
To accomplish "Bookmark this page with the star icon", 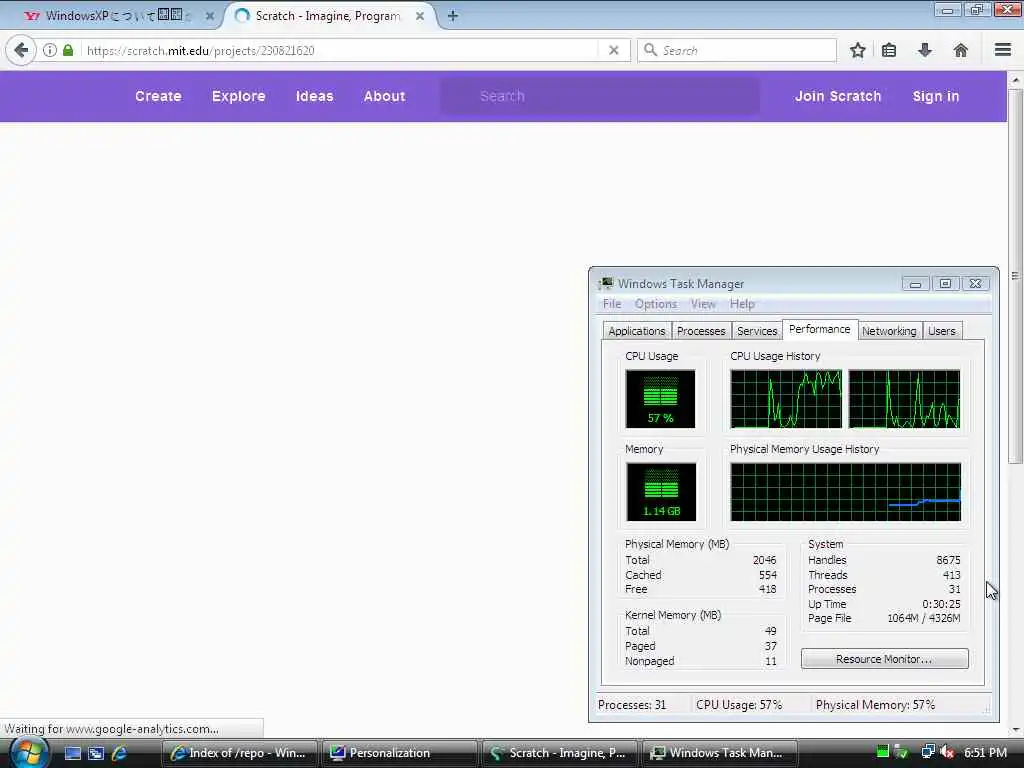I will pos(857,50).
